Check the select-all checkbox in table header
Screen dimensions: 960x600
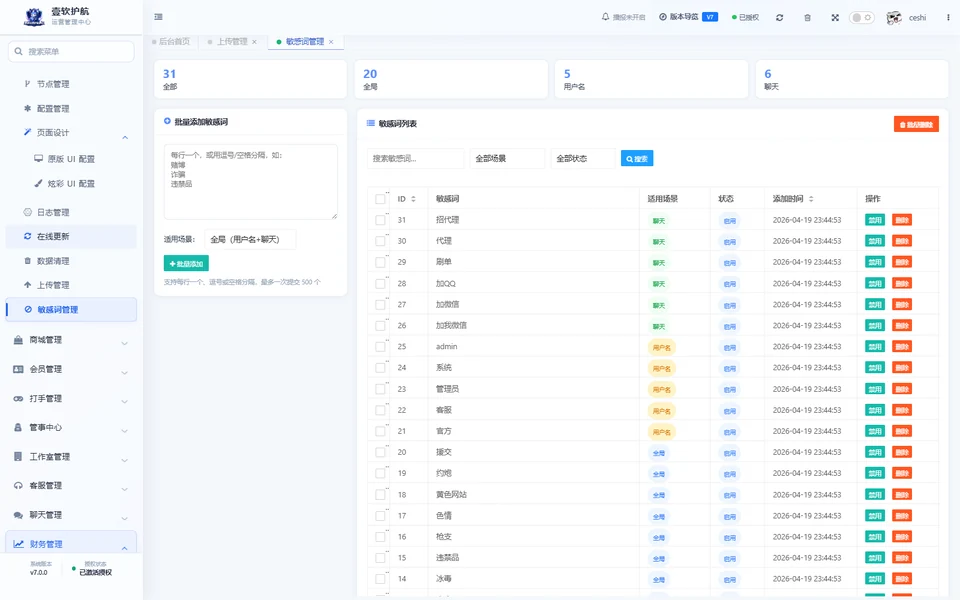[x=380, y=198]
